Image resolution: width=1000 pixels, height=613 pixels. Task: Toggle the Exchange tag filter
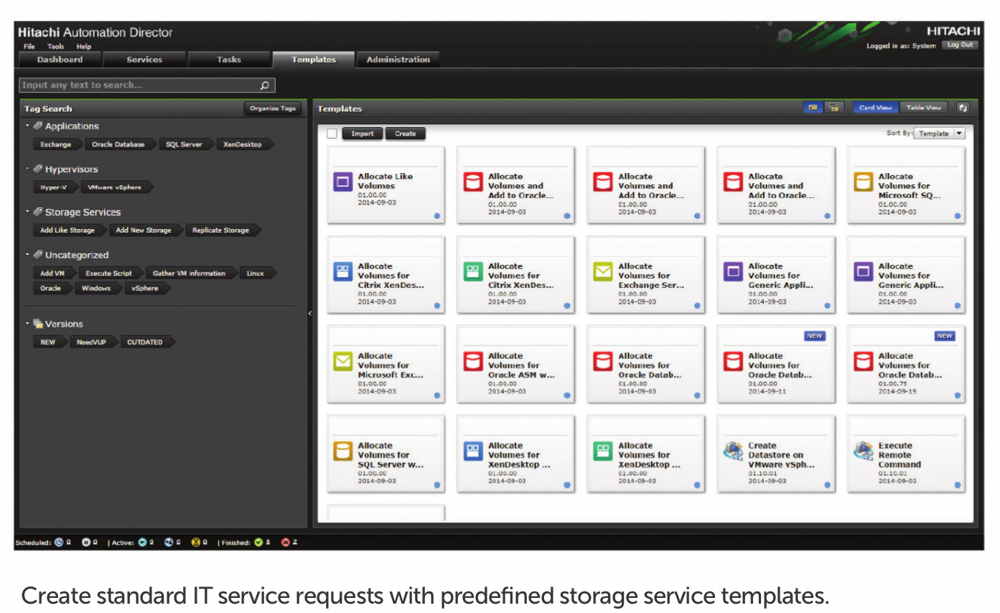click(x=56, y=144)
